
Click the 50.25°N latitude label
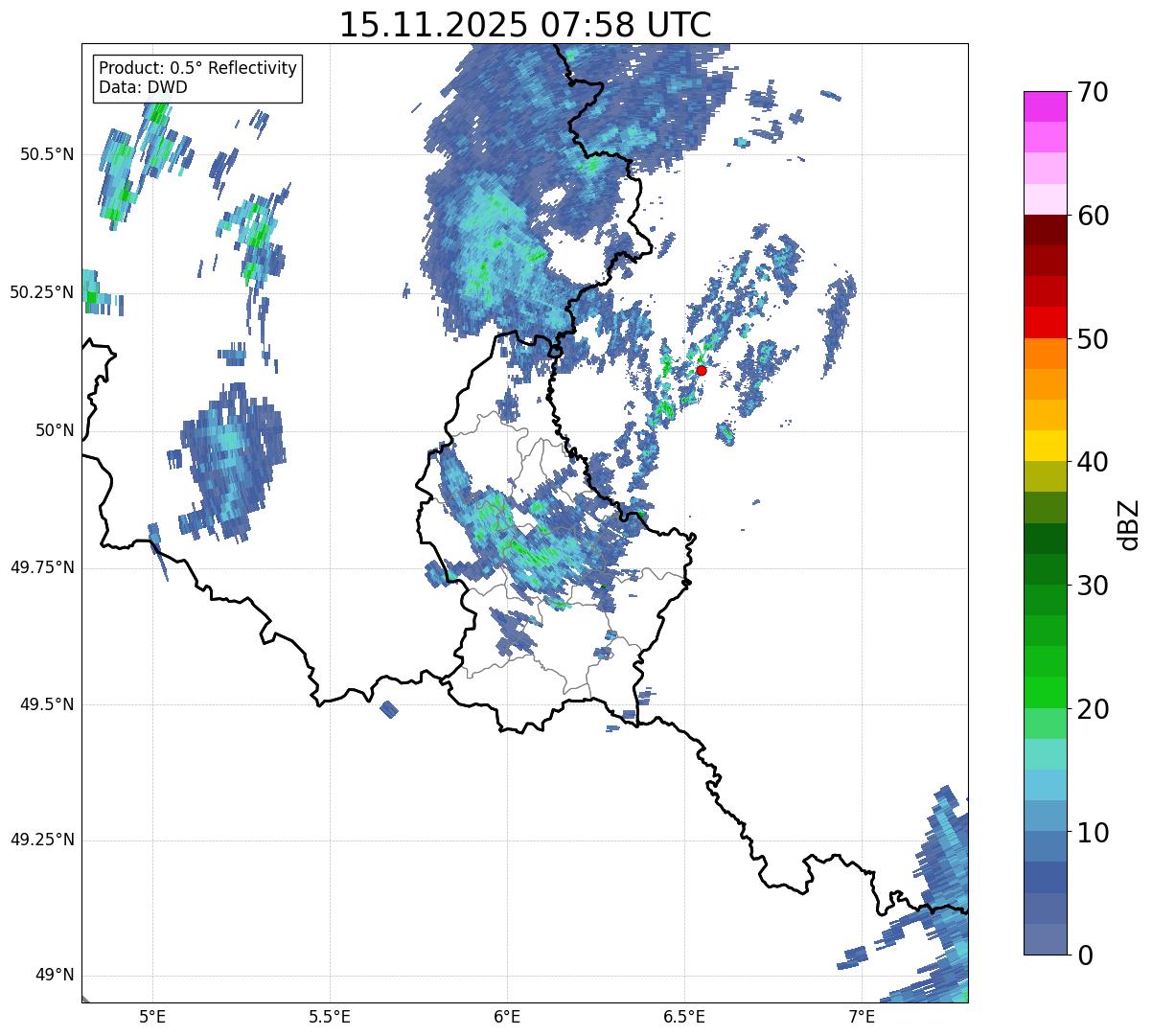tap(42, 292)
